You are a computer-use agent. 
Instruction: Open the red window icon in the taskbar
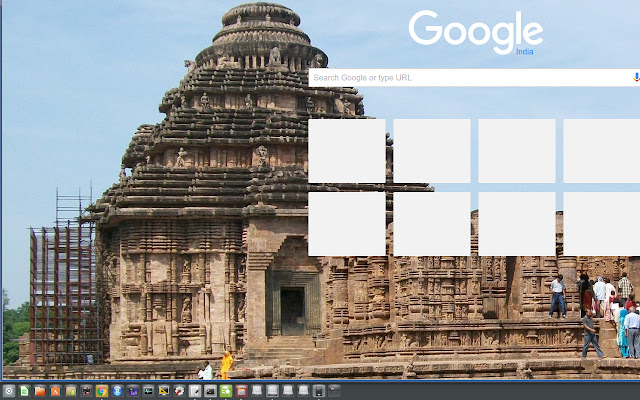click(x=242, y=391)
